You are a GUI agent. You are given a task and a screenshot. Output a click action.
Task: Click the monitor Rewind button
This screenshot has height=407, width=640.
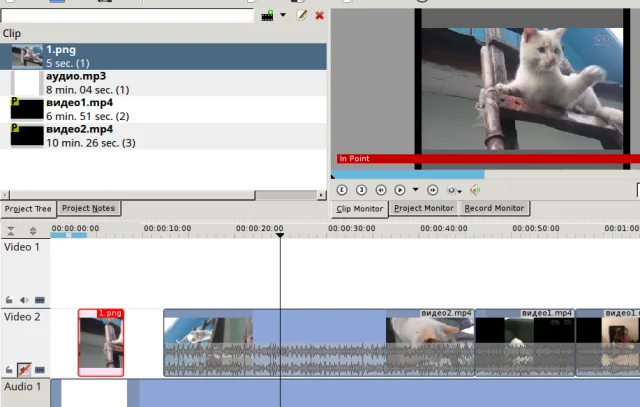coord(381,190)
